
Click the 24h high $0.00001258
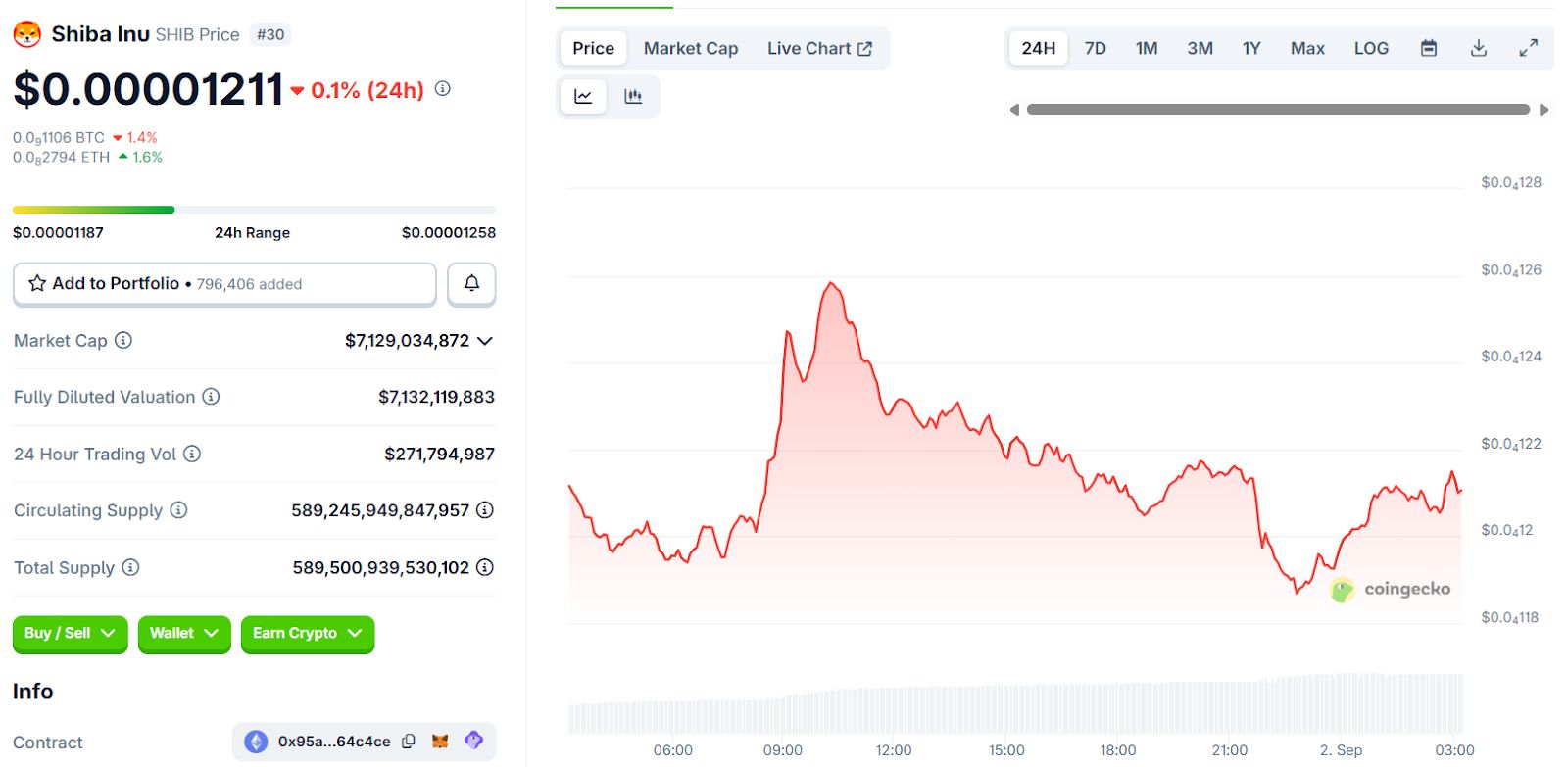click(449, 232)
